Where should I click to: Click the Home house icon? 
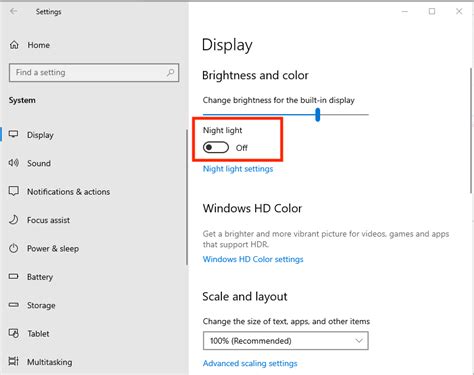click(14, 45)
